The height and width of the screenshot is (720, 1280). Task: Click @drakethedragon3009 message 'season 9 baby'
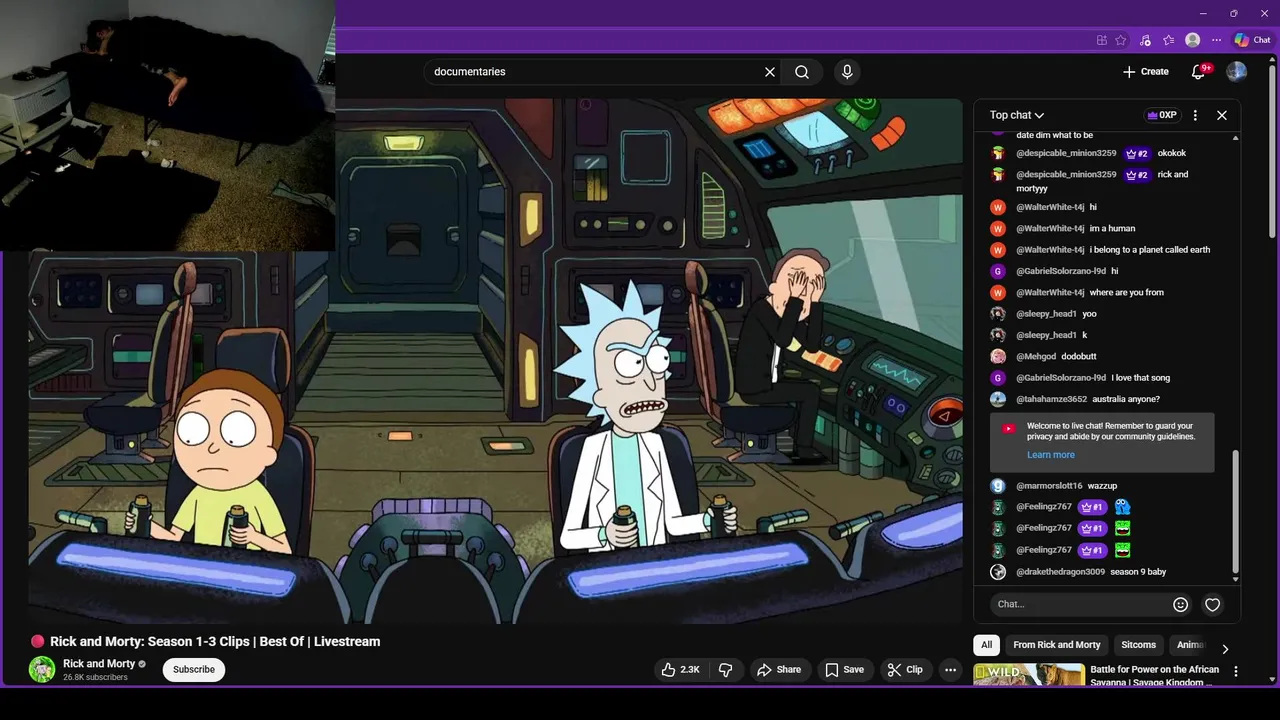coord(1138,572)
